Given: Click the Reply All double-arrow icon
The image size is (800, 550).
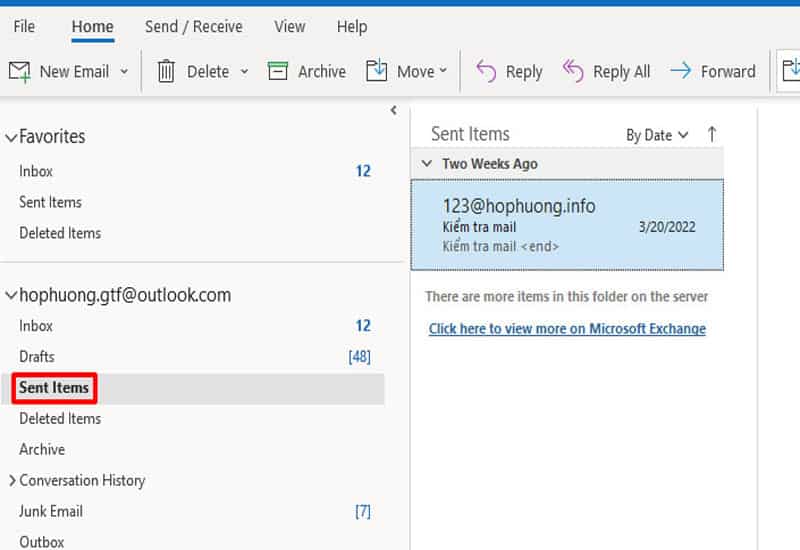Looking at the screenshot, I should point(573,71).
